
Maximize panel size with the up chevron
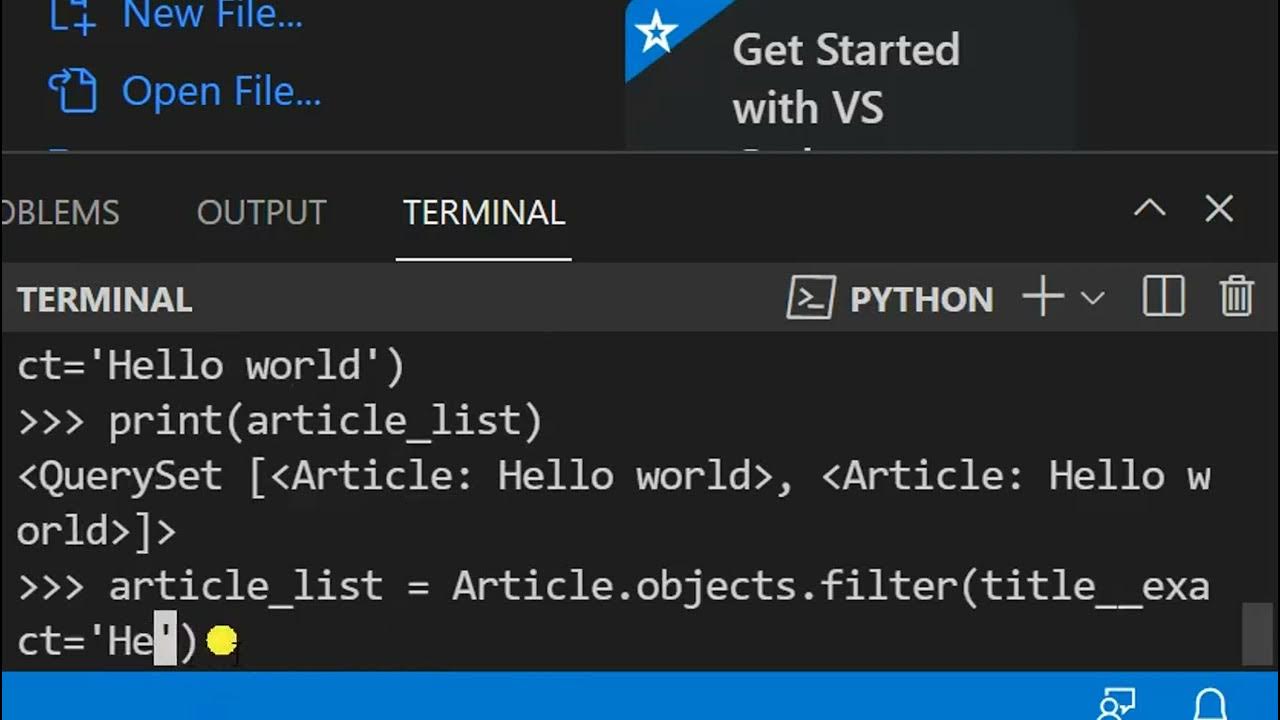(x=1150, y=208)
